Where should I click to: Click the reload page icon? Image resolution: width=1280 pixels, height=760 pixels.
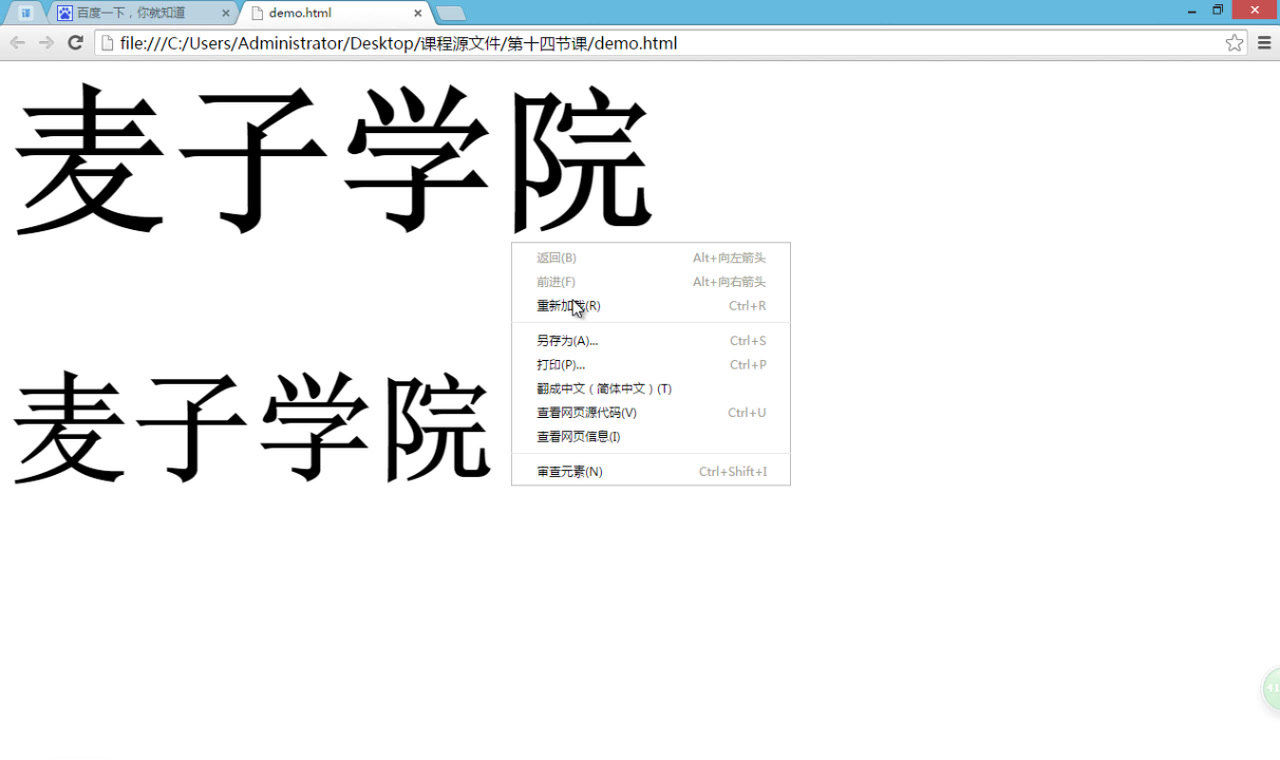pos(74,43)
